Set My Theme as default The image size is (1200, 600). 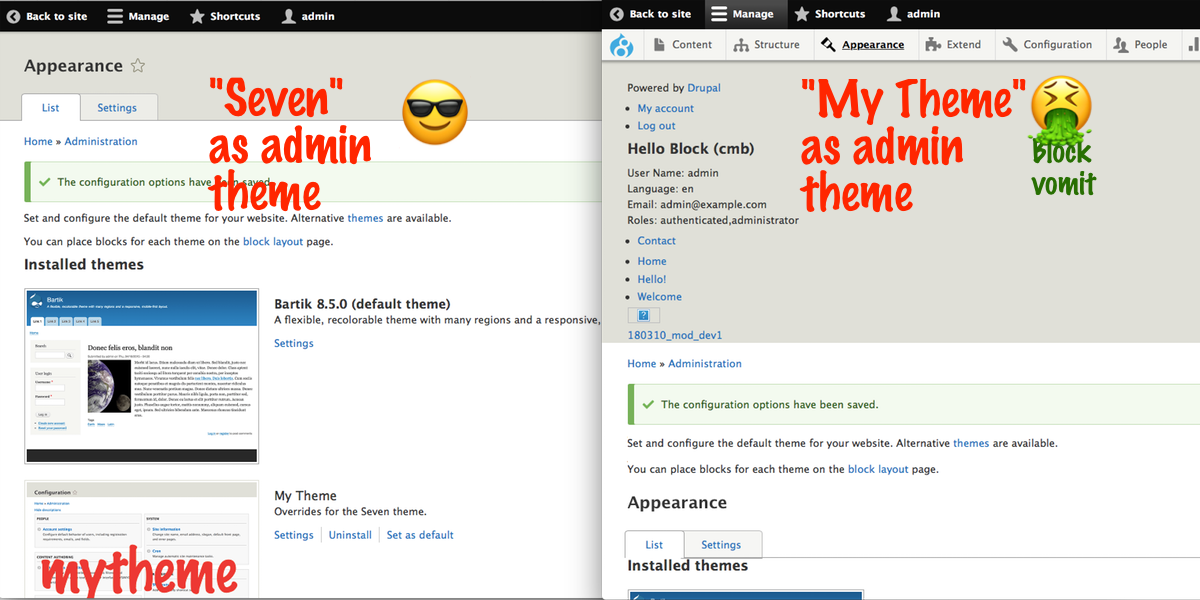(x=420, y=535)
